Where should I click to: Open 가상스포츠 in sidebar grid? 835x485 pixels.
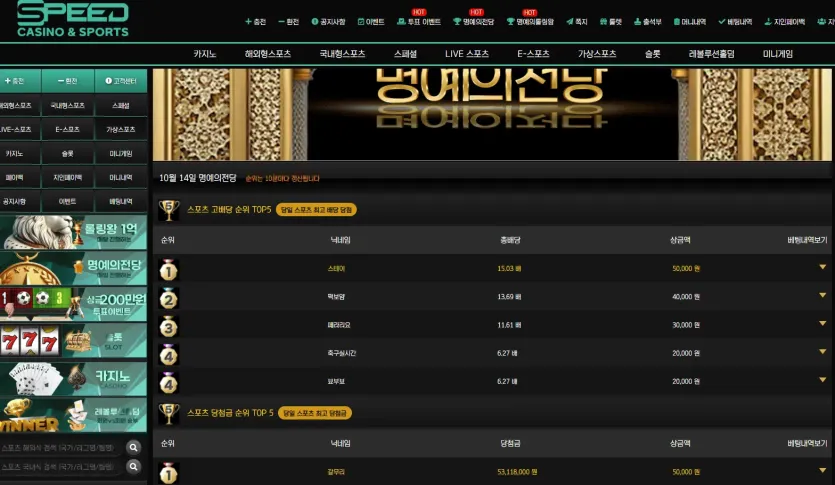pyautogui.click(x=121, y=129)
